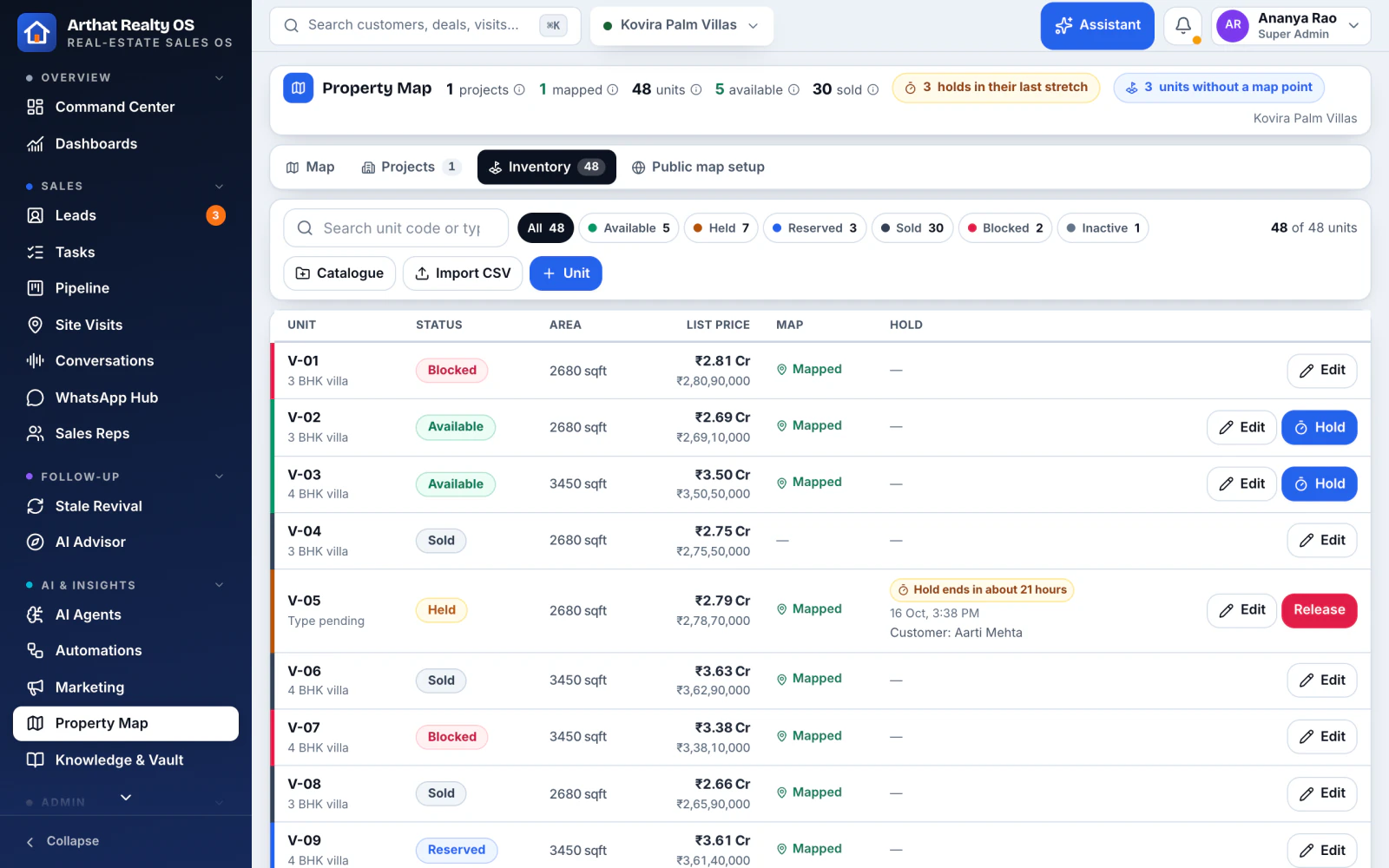Open the Dashboards chart icon

[36, 144]
